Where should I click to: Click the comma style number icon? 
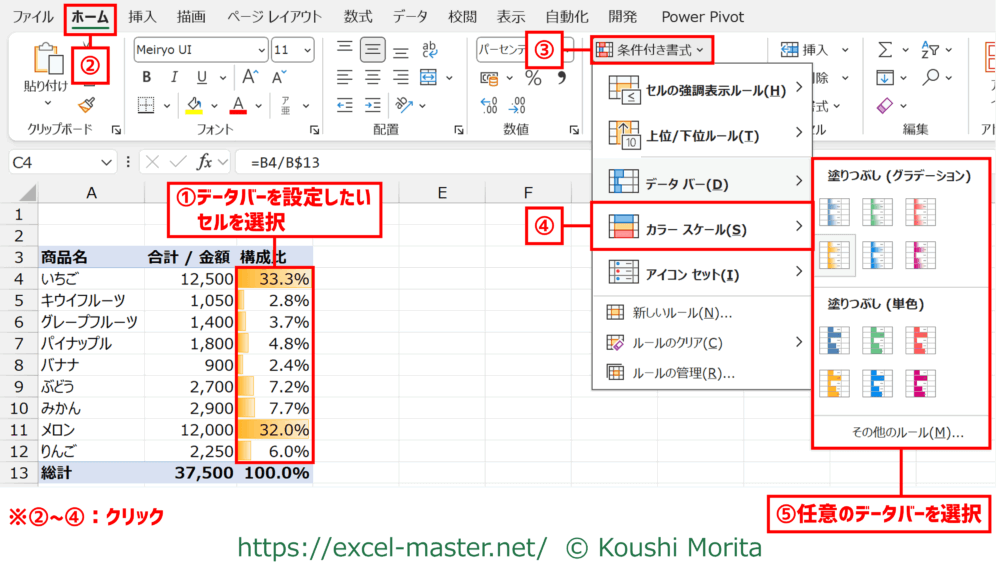tap(561, 77)
